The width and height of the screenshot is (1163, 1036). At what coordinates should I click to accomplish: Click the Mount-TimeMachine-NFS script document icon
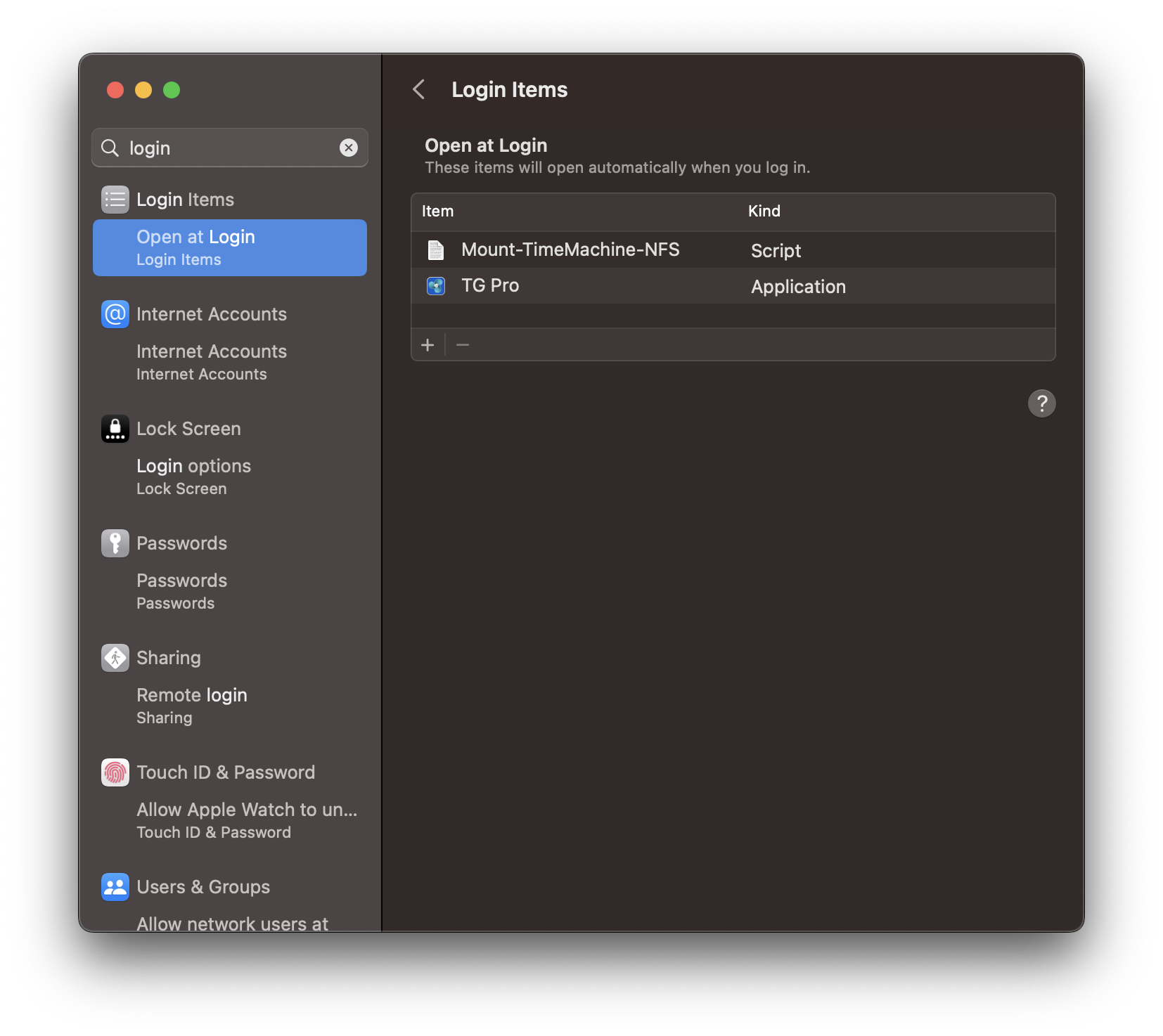coord(435,250)
